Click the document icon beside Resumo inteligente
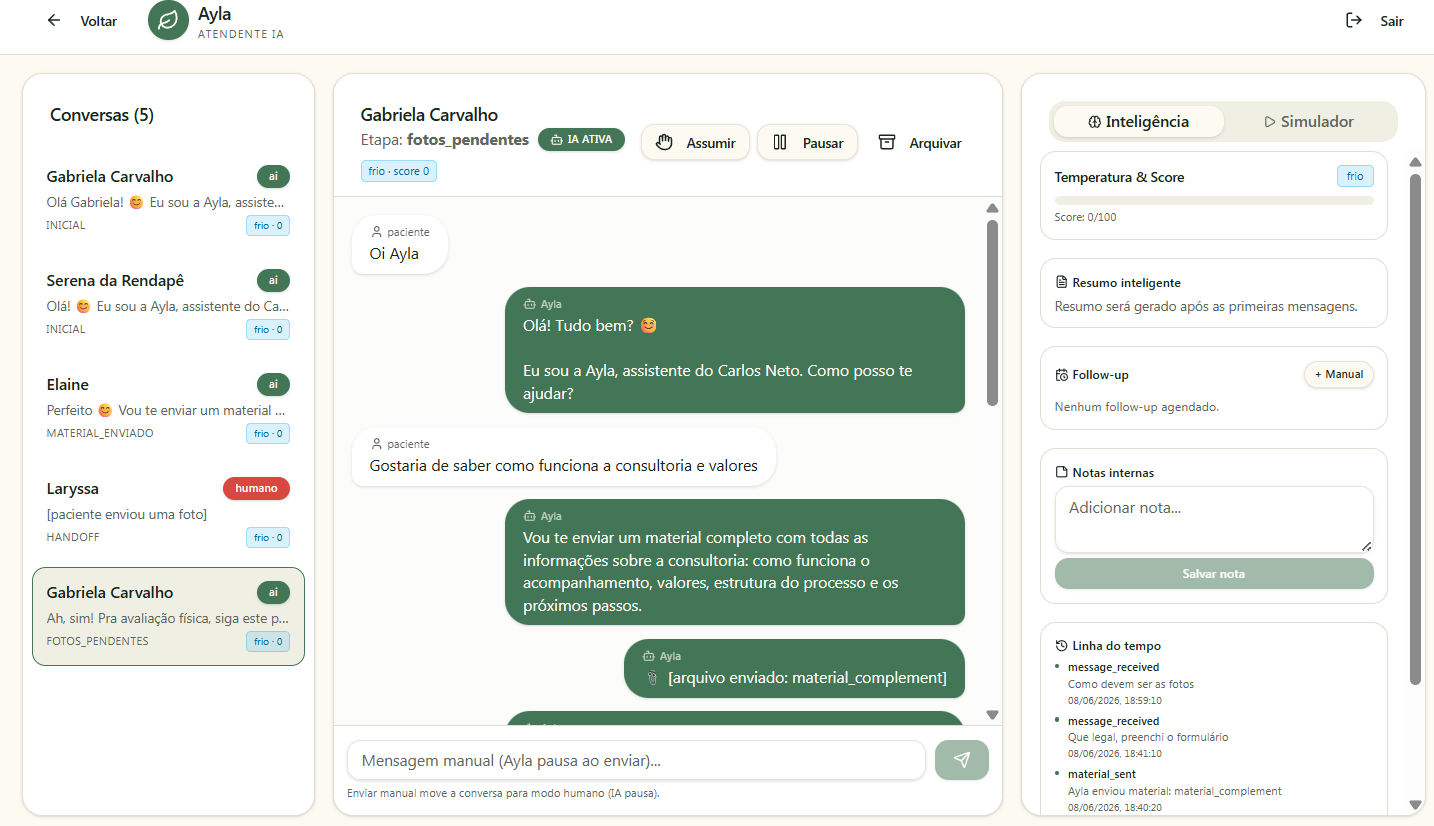This screenshot has width=1434, height=826. (1062, 283)
